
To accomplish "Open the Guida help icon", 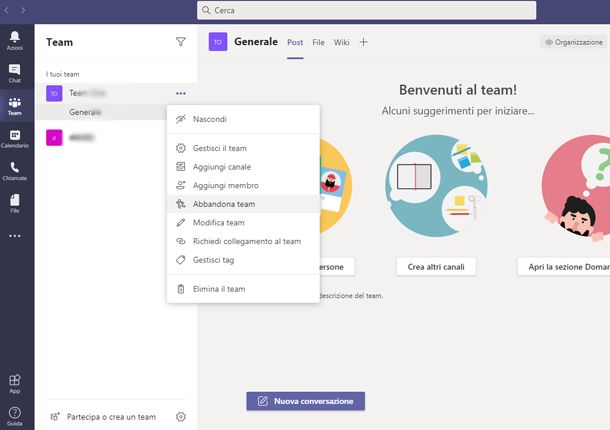I will pyautogui.click(x=15, y=416).
